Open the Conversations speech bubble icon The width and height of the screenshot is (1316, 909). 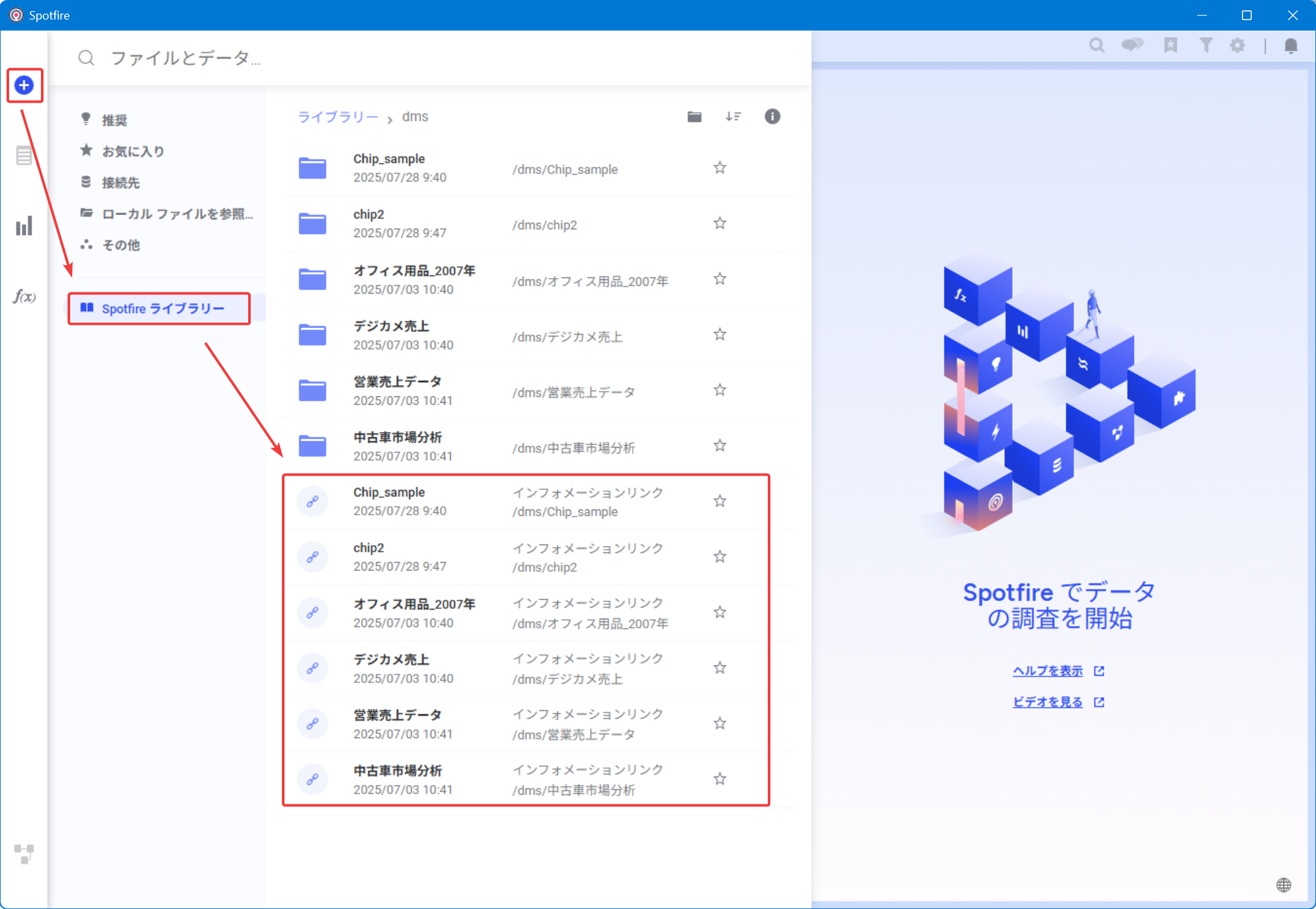[x=1132, y=45]
